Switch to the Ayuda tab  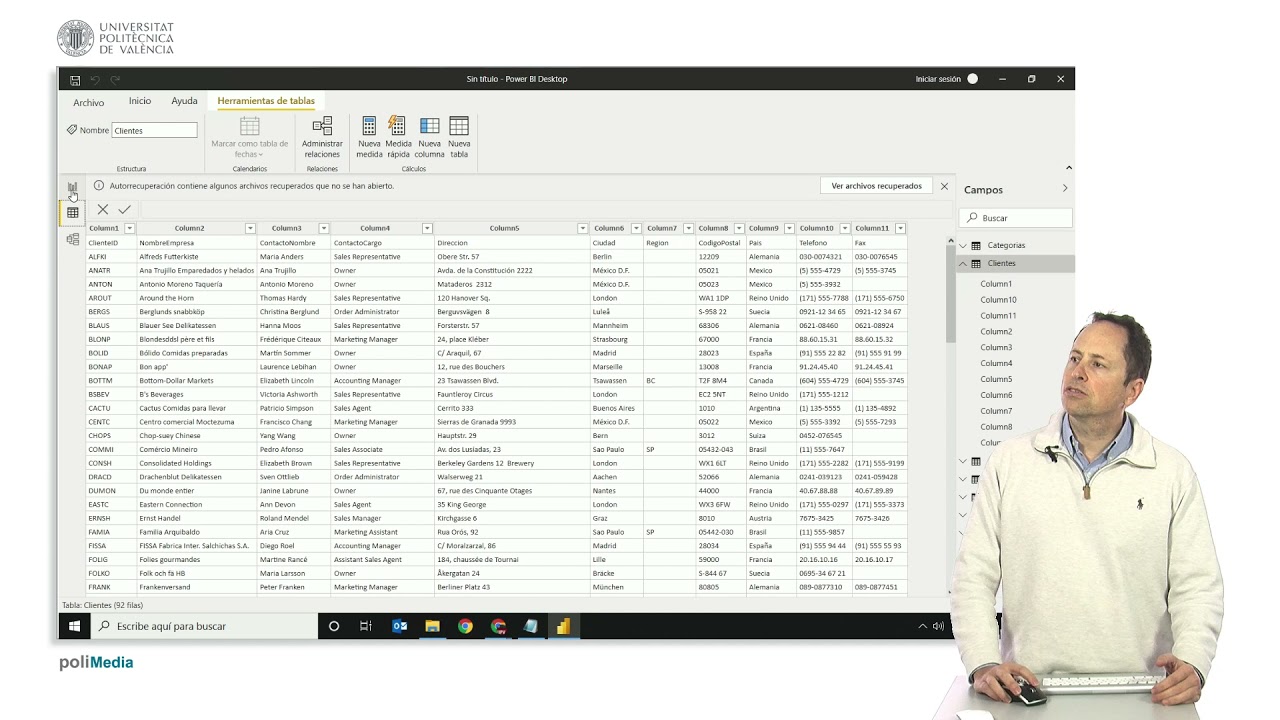(x=184, y=101)
